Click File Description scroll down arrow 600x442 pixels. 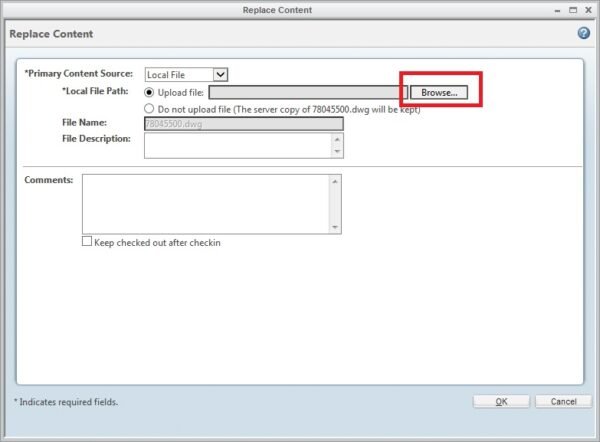pos(337,152)
